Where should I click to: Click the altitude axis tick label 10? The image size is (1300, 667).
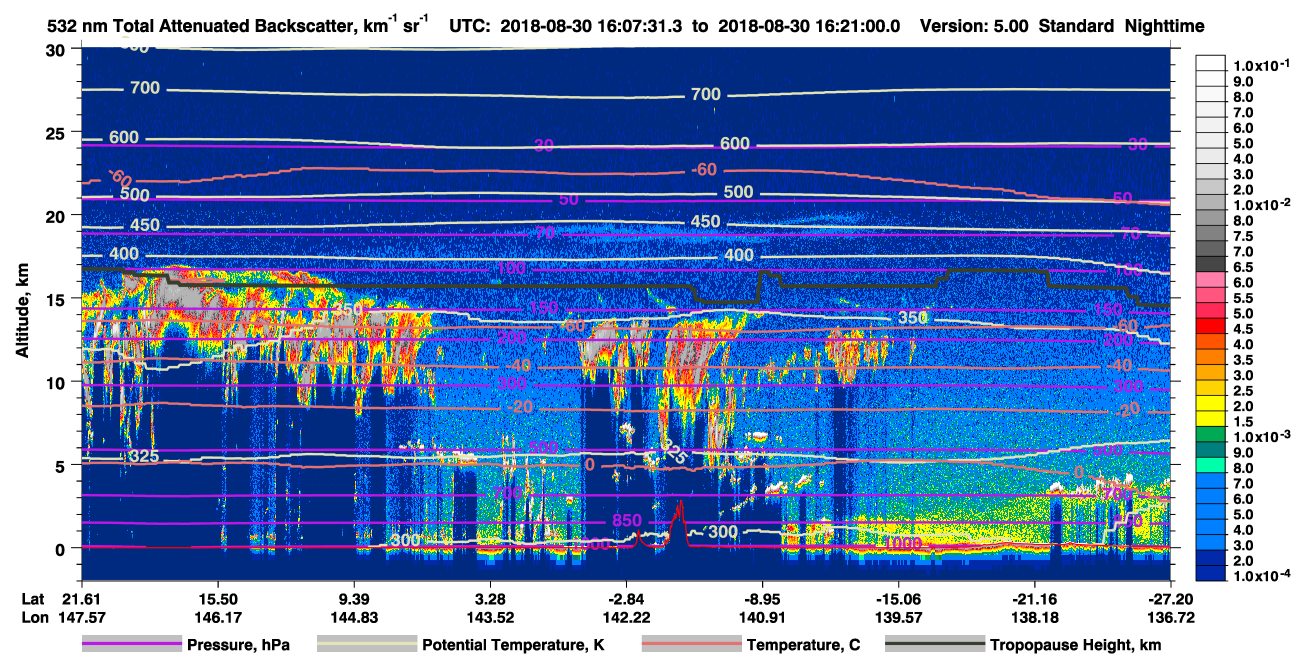(x=57, y=381)
